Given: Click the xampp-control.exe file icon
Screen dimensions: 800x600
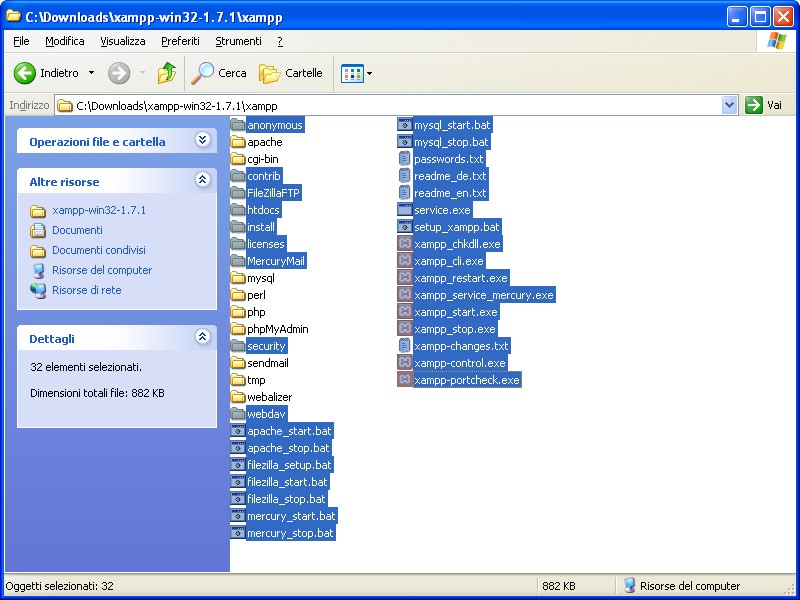Looking at the screenshot, I should click(405, 363).
